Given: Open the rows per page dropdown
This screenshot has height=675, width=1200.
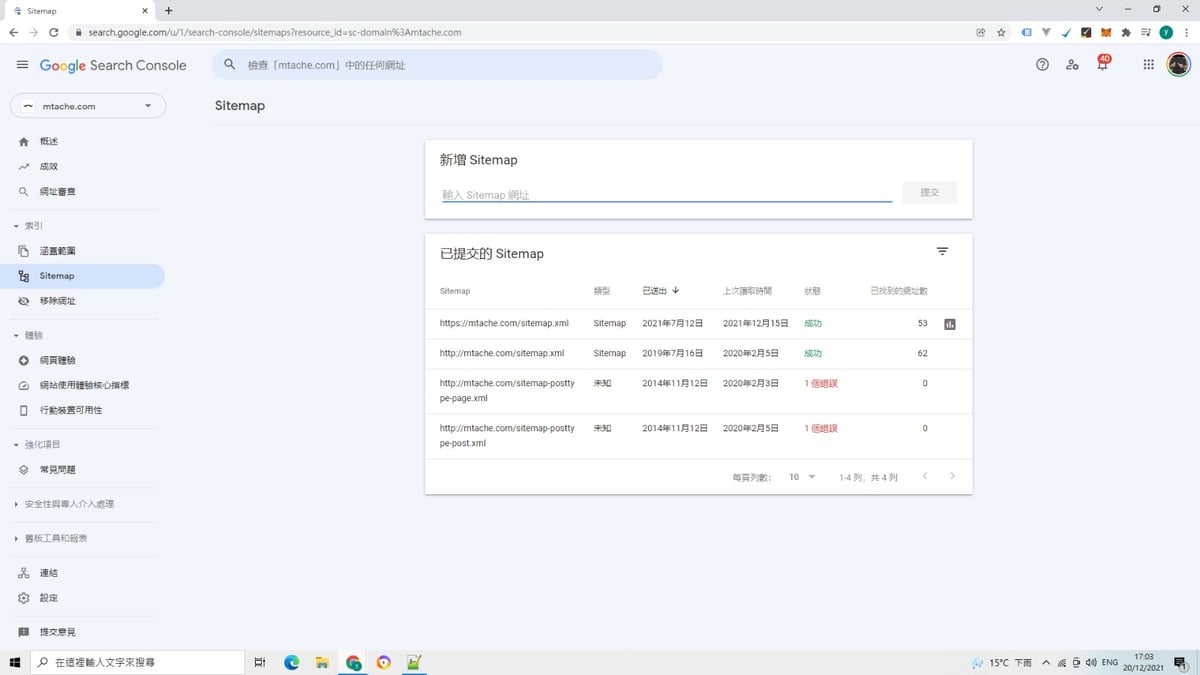Looking at the screenshot, I should click(x=802, y=477).
